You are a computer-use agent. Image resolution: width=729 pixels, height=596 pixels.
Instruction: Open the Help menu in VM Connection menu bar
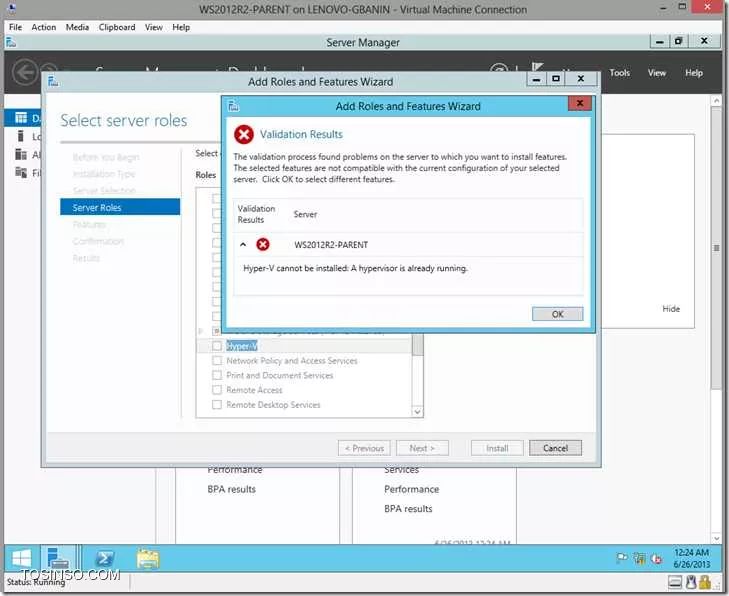pos(181,27)
